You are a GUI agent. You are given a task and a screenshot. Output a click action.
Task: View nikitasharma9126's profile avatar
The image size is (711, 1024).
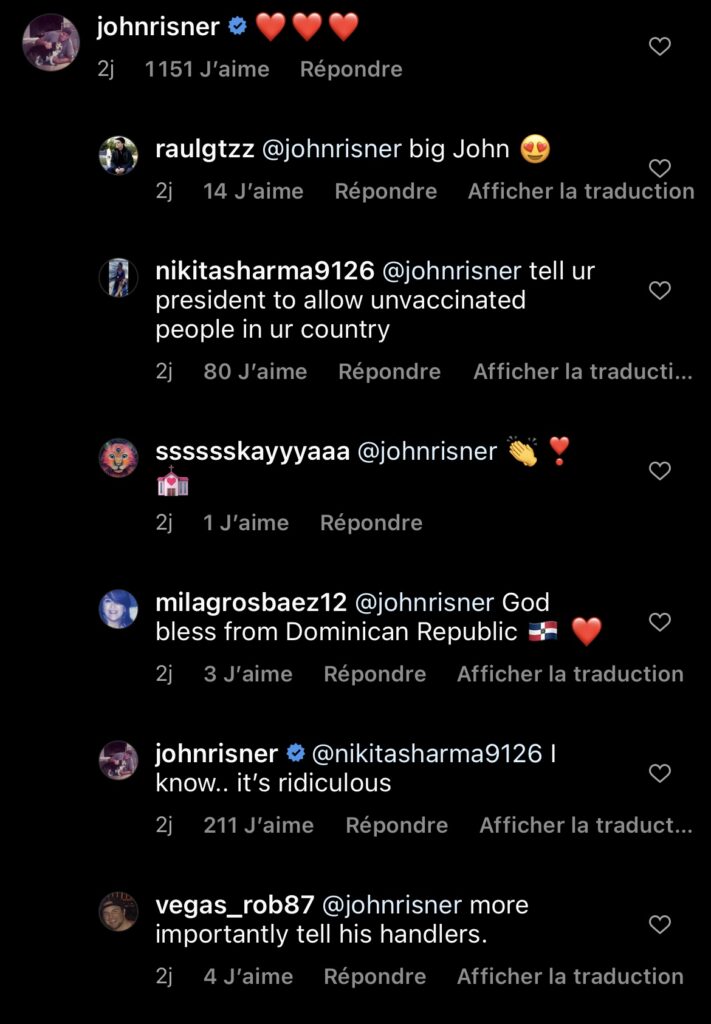[119, 277]
